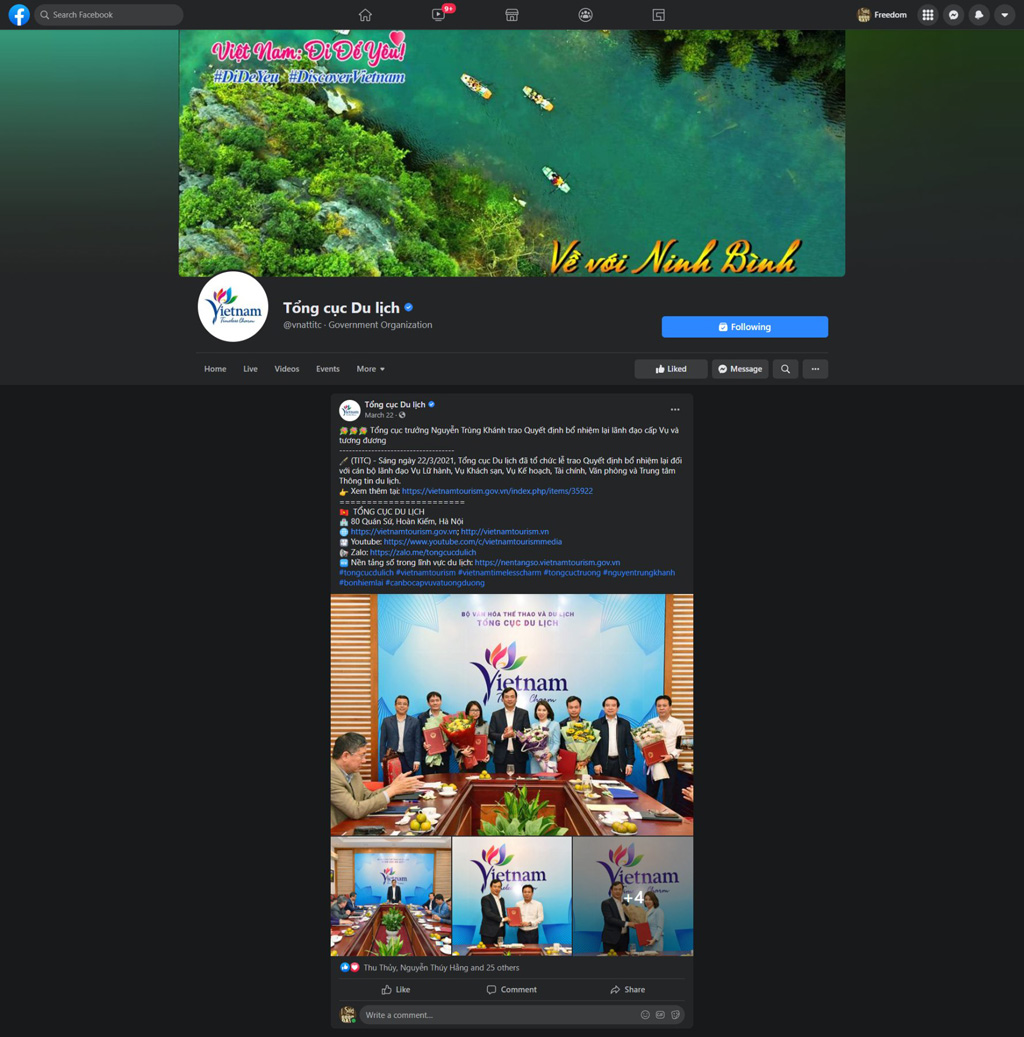Open the +4 more photos thumbnail

tap(633, 896)
